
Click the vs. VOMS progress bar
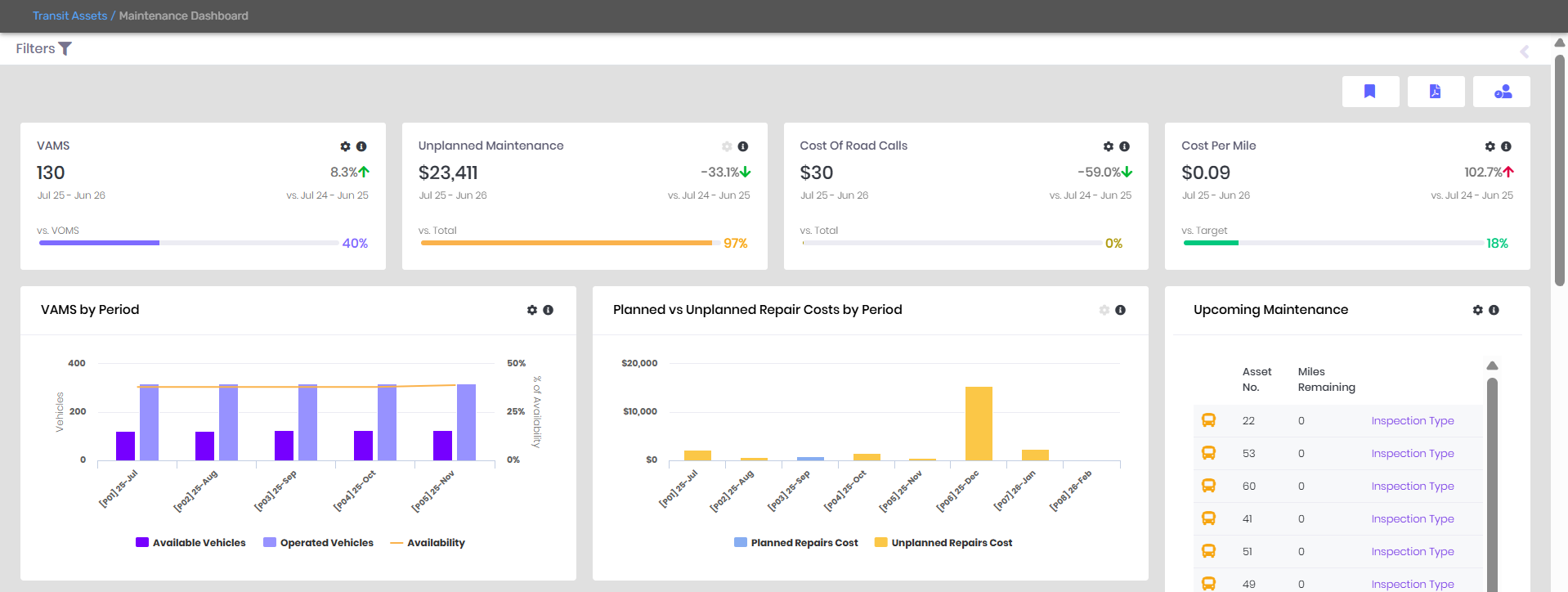pyautogui.click(x=188, y=243)
